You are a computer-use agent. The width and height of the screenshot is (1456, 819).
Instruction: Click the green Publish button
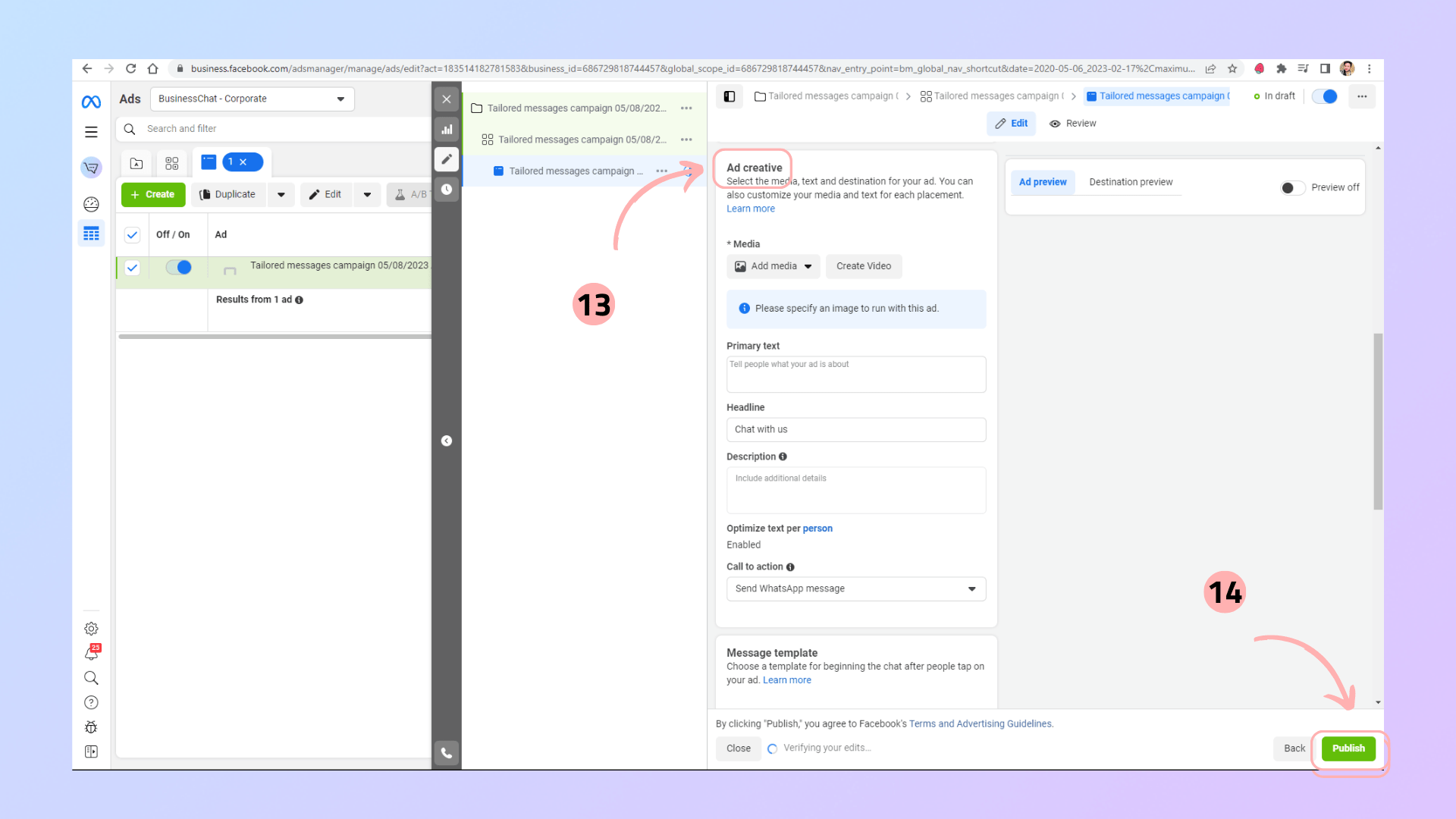click(1348, 748)
